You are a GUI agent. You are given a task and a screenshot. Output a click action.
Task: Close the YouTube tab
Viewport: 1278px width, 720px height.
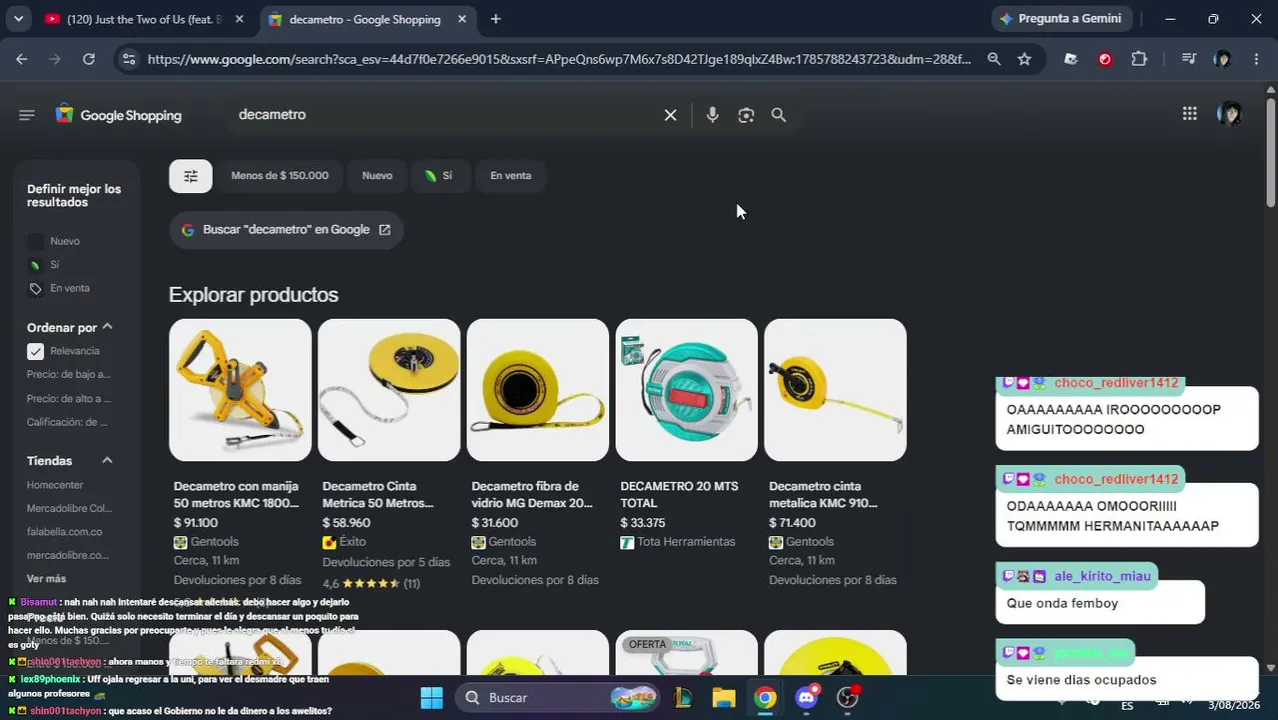coord(239,19)
